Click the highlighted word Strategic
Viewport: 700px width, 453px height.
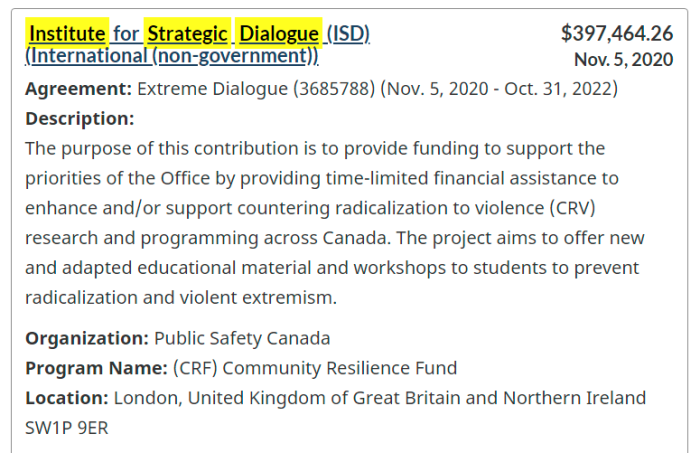[187, 34]
